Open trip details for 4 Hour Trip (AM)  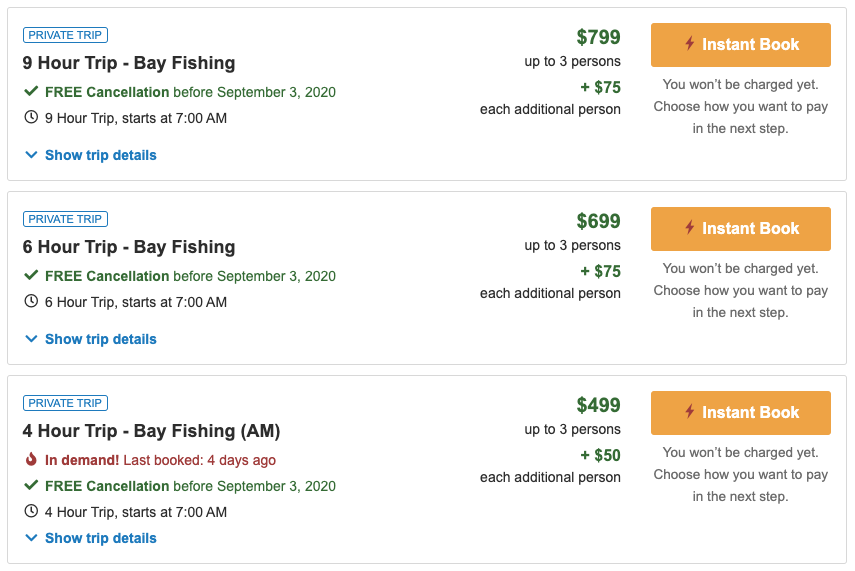point(91,538)
